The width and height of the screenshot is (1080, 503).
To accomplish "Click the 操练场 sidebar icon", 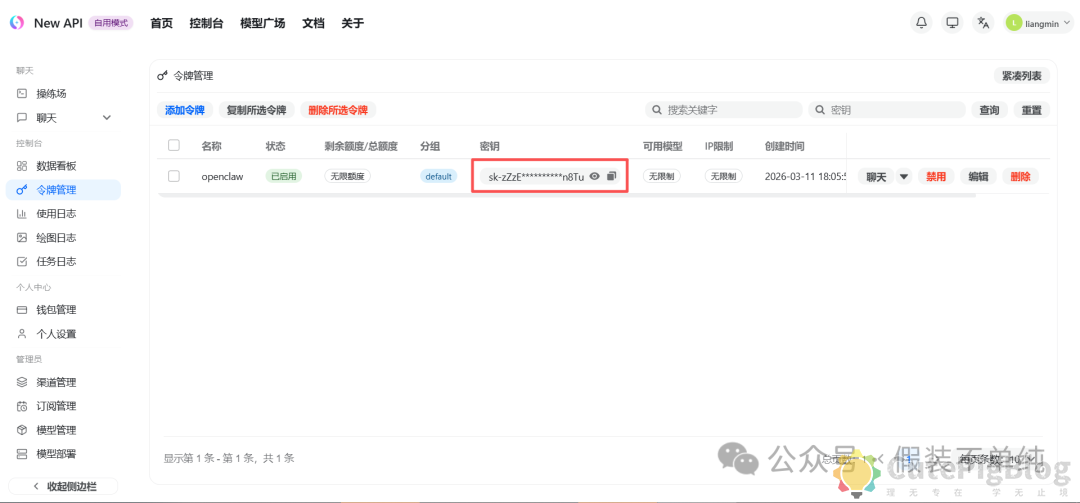I will coord(22,94).
